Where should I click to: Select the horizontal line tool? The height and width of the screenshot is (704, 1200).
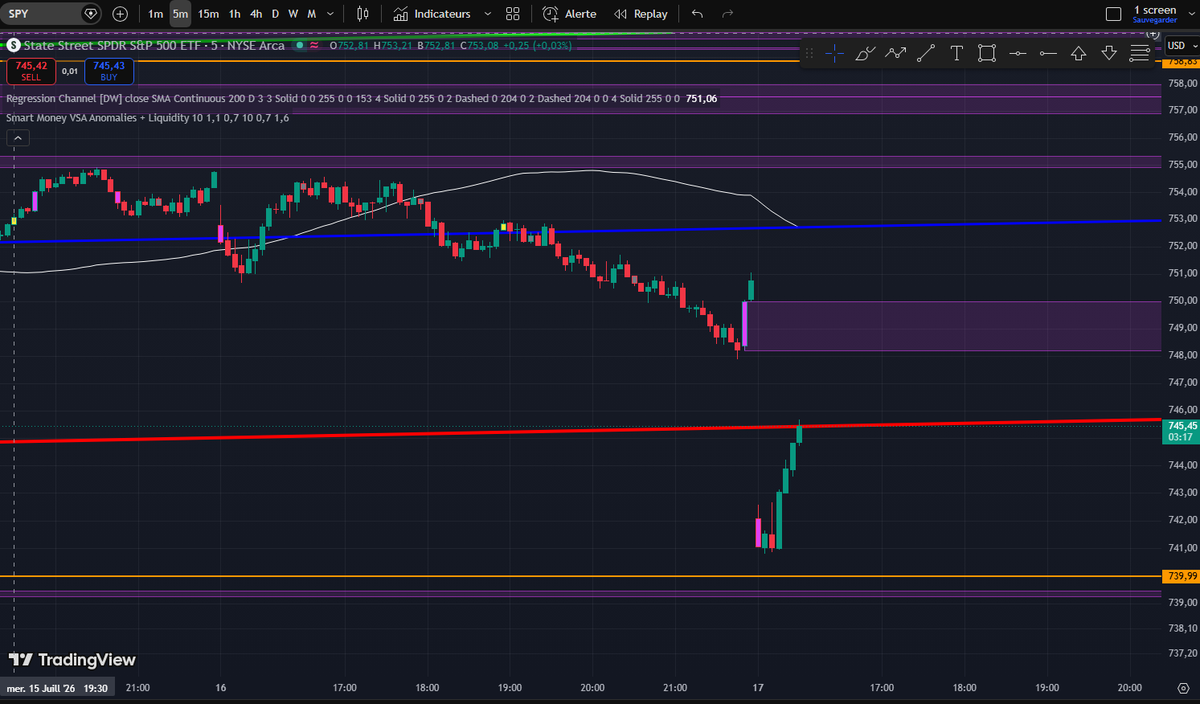pyautogui.click(x=1018, y=53)
